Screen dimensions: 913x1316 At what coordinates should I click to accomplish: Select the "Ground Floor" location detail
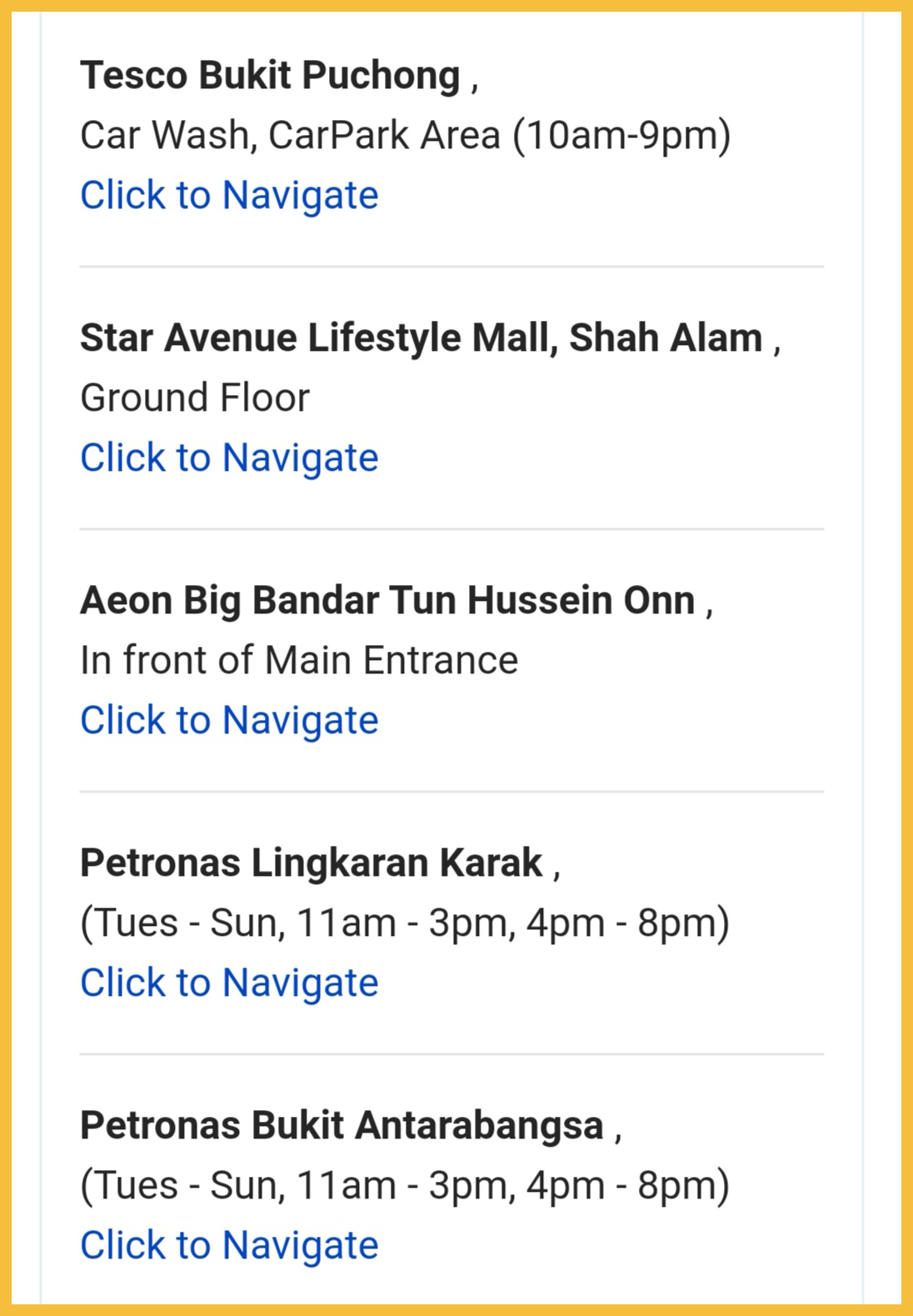tap(195, 398)
